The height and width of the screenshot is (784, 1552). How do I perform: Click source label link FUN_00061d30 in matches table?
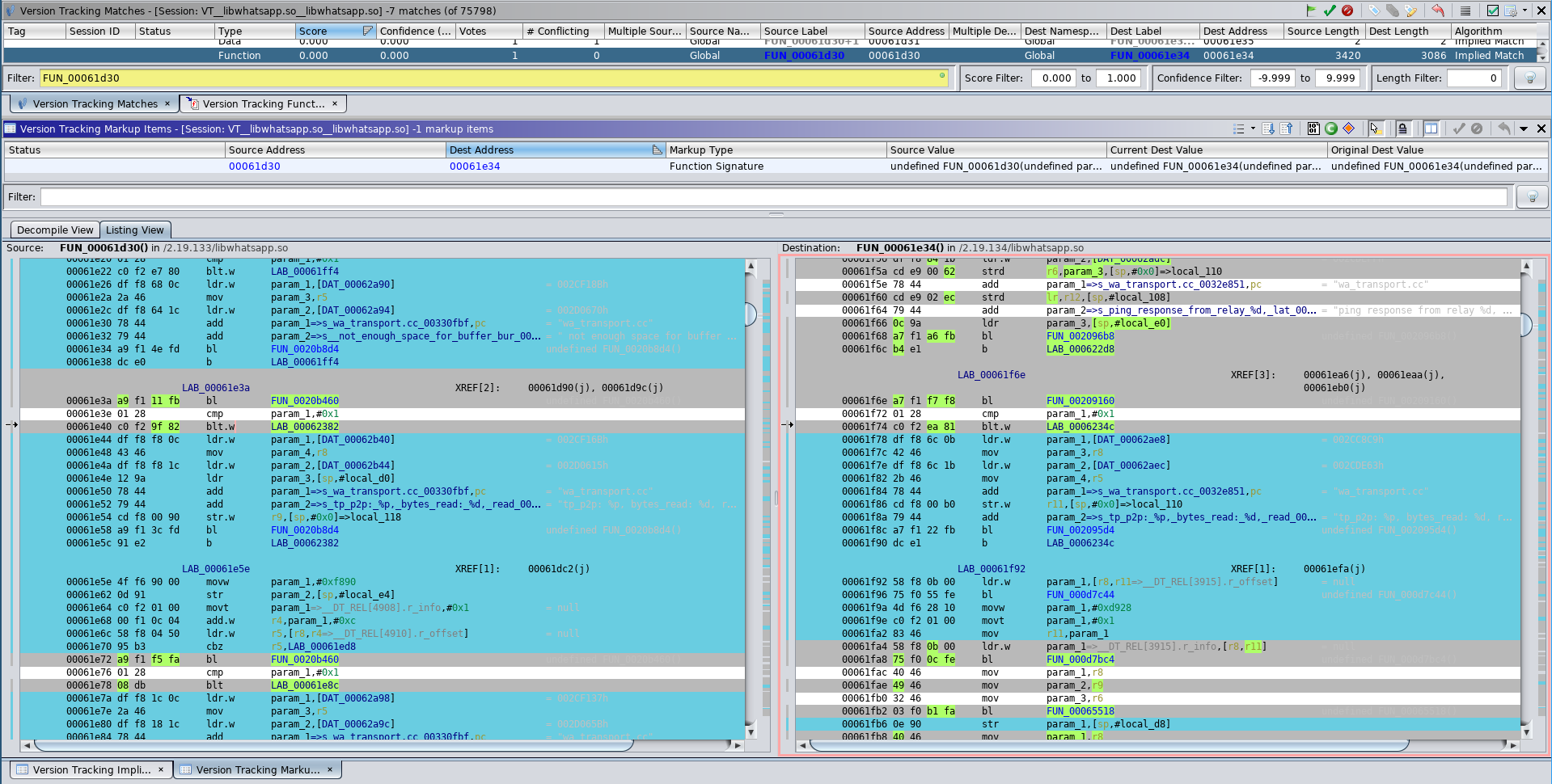(804, 56)
